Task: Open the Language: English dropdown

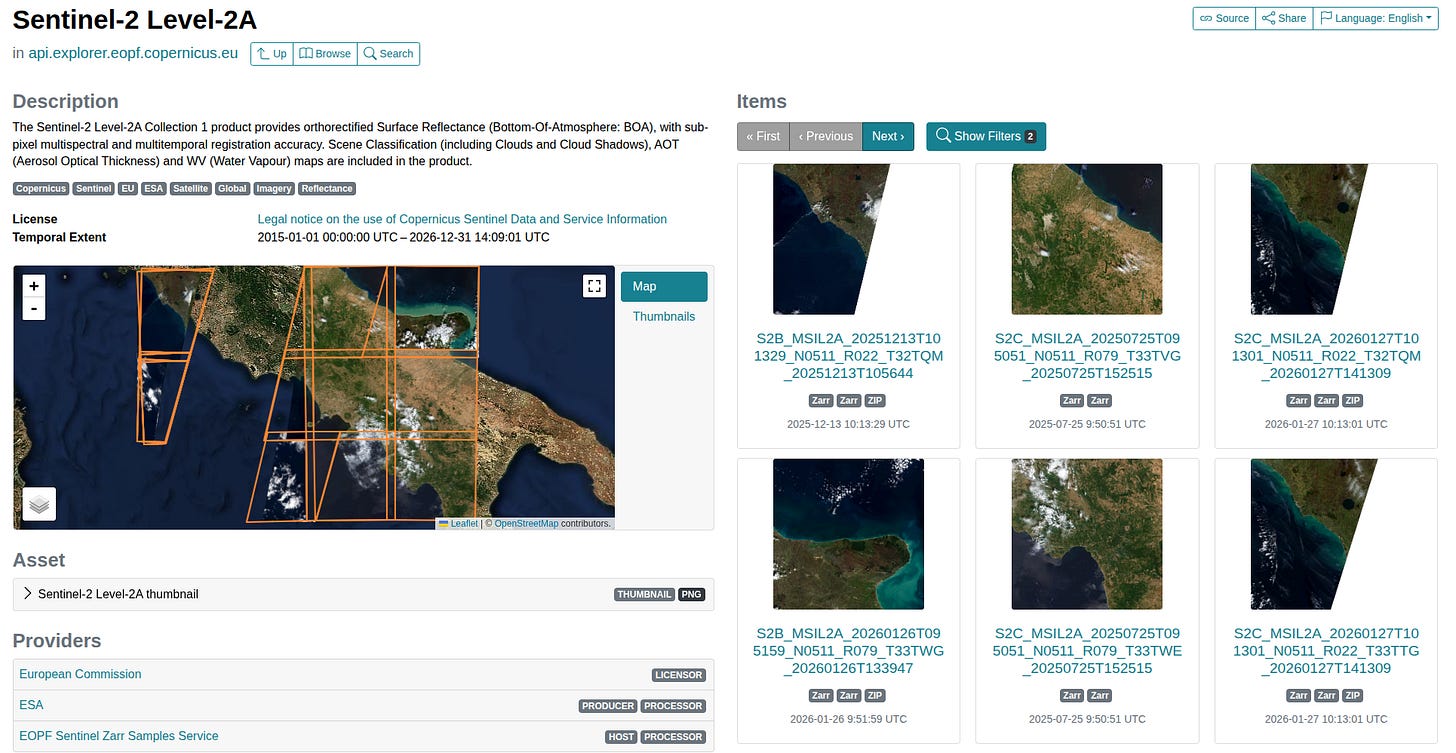Action: pos(1375,18)
